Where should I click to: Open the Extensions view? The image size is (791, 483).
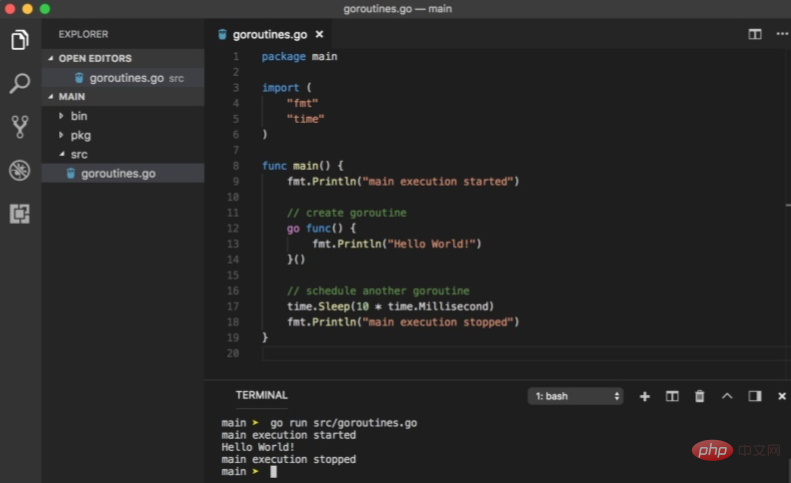(20, 213)
